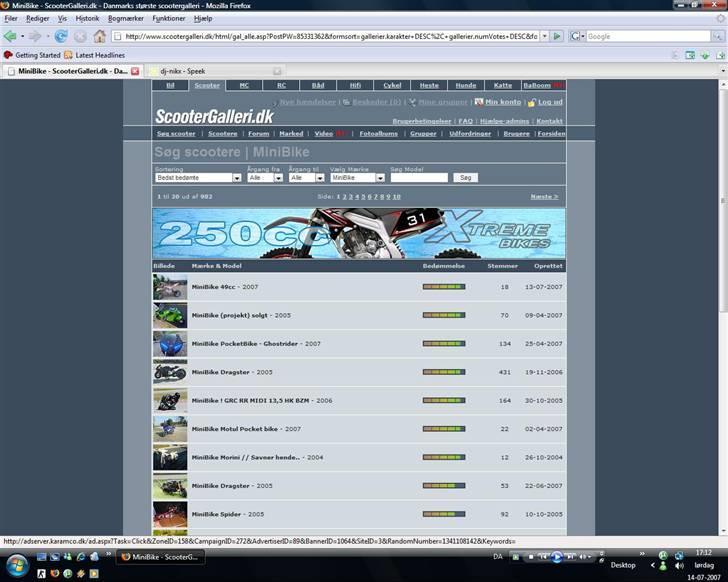Viewport: 728px width, 582px height.
Task: Open the MiniBike 49cc thumbnail
Action: pos(170,287)
